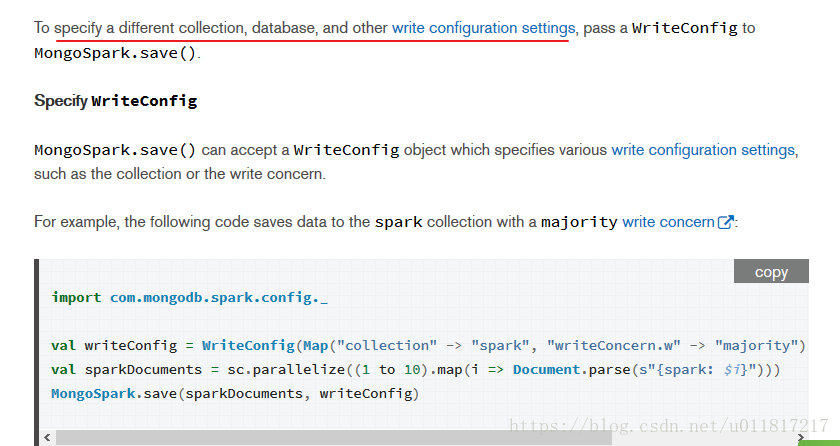Click 'WriteConfig' class name before '(Map'

[x=248, y=346]
